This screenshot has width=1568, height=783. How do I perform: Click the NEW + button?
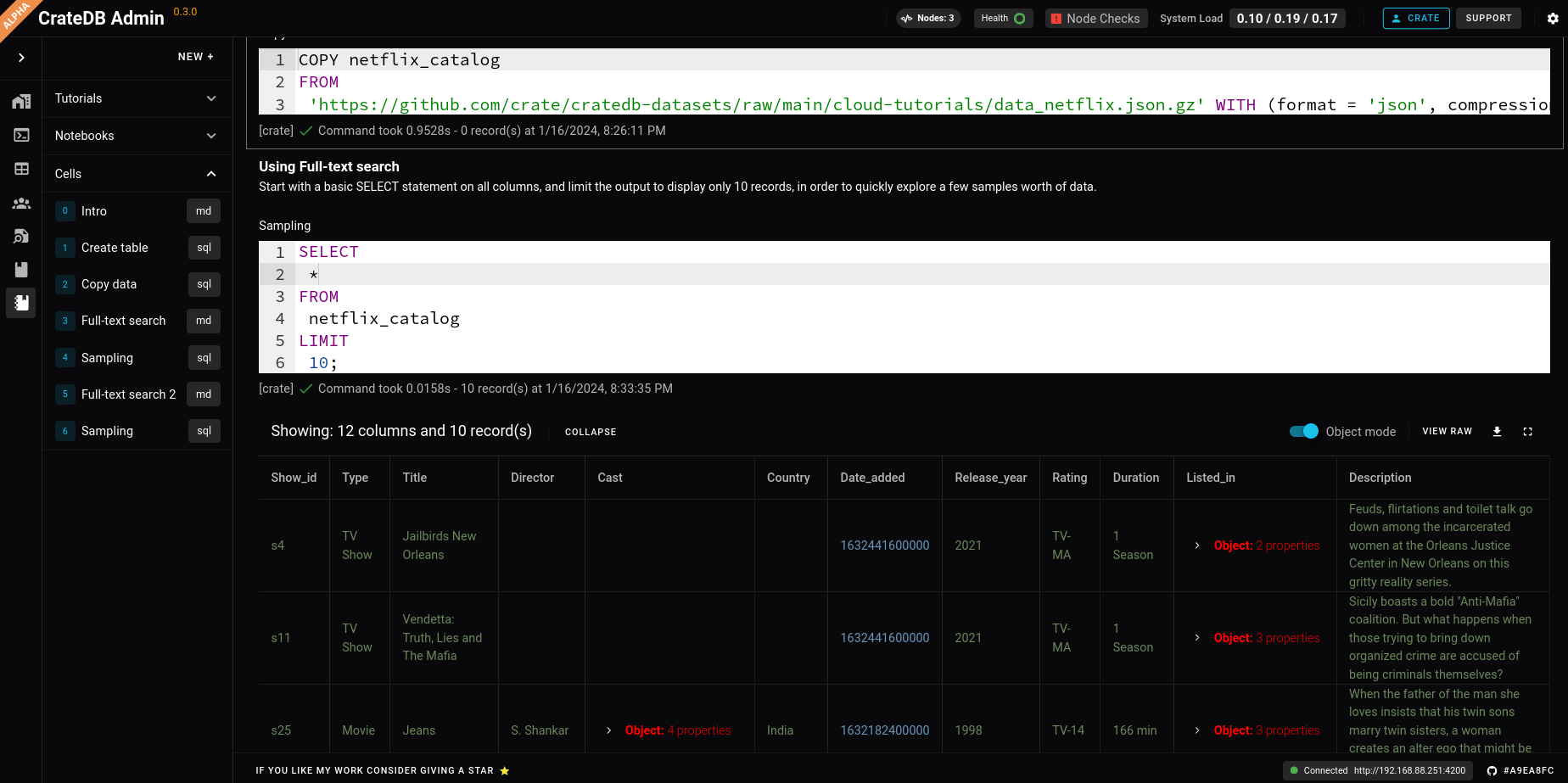click(196, 57)
